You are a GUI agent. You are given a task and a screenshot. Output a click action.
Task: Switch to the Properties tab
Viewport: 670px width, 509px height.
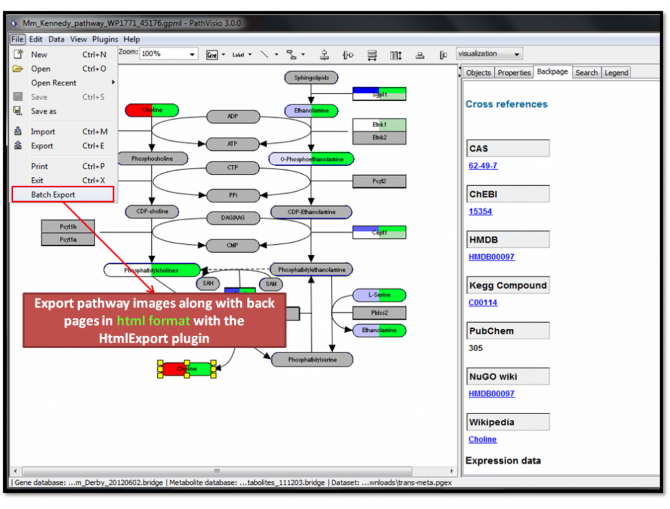pyautogui.click(x=513, y=73)
